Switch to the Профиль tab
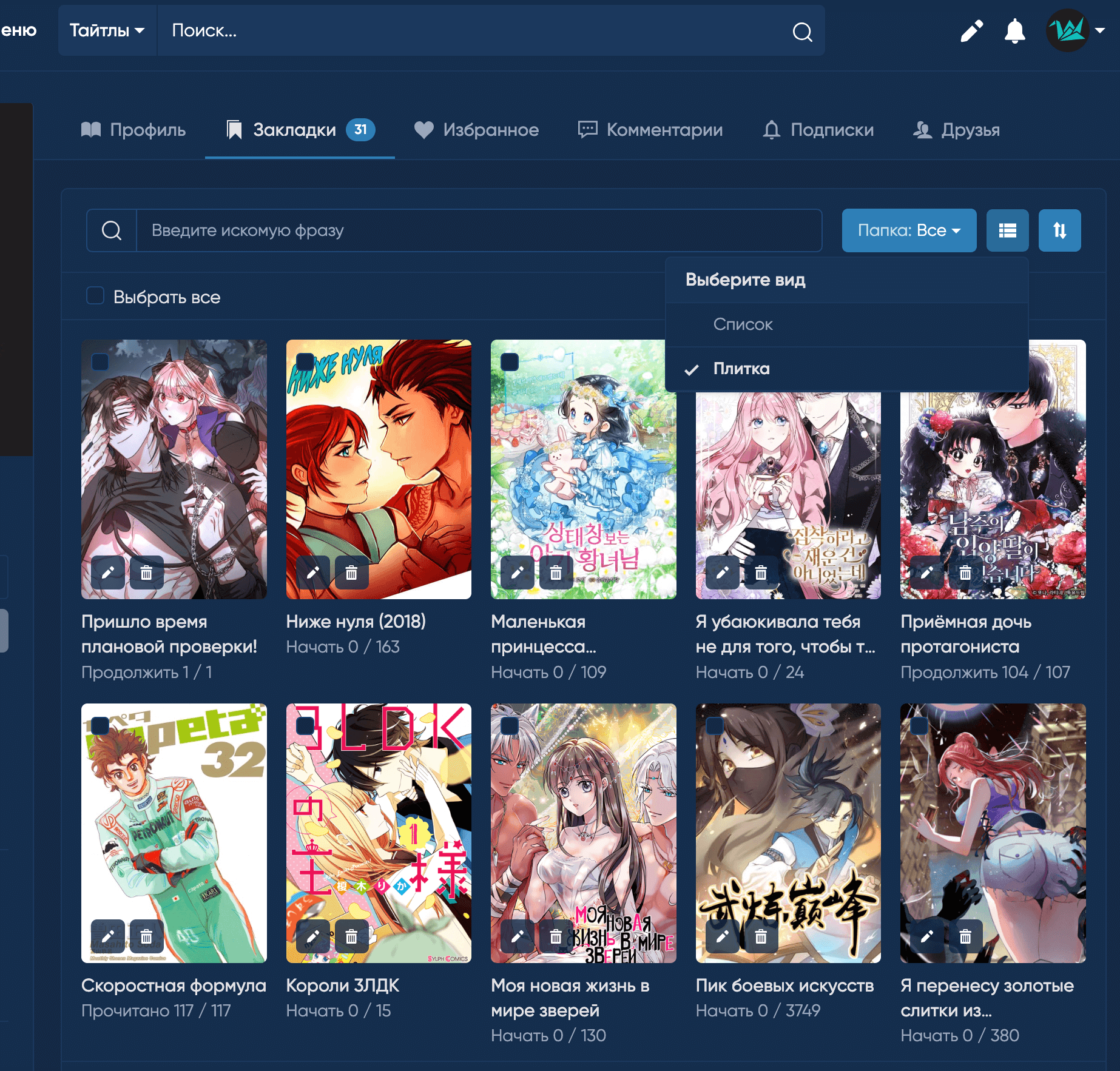The image size is (1120, 1071). [133, 130]
